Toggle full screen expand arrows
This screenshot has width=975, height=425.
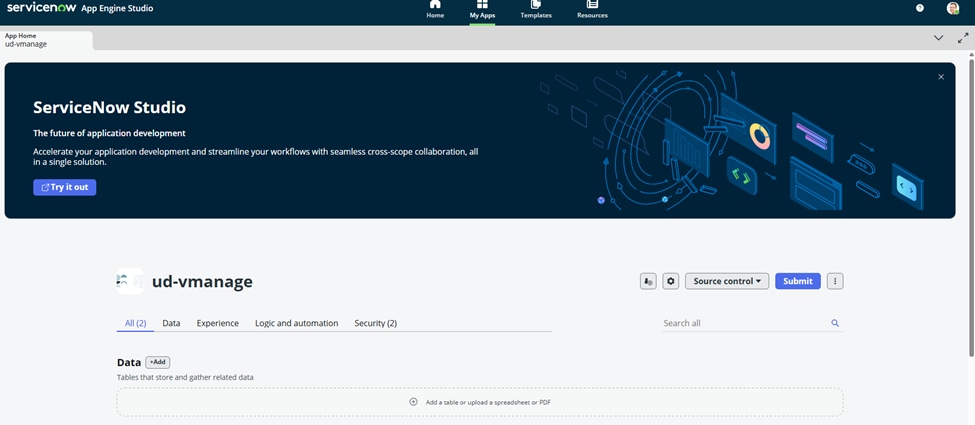(x=963, y=38)
